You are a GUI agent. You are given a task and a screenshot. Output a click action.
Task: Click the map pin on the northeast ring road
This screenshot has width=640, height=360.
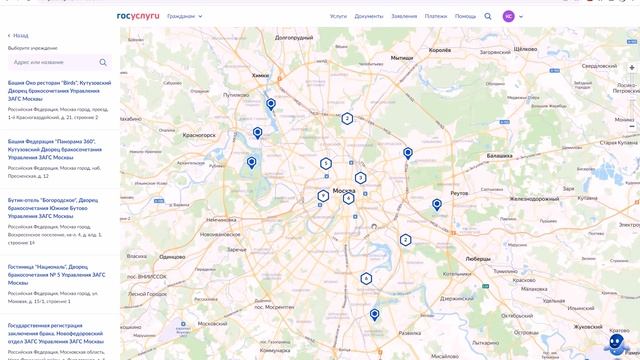click(408, 153)
